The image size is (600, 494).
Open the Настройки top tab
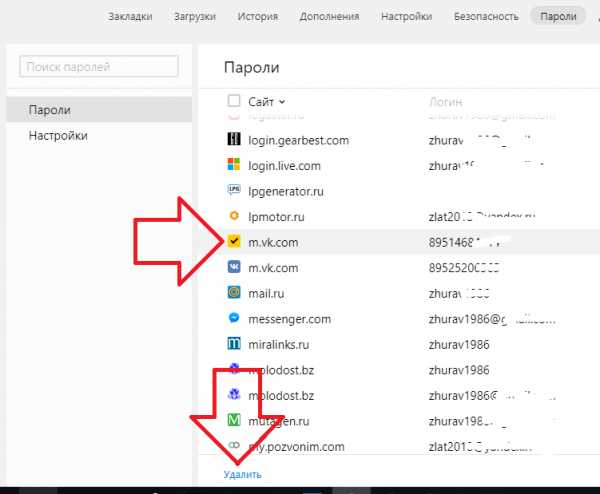406,16
